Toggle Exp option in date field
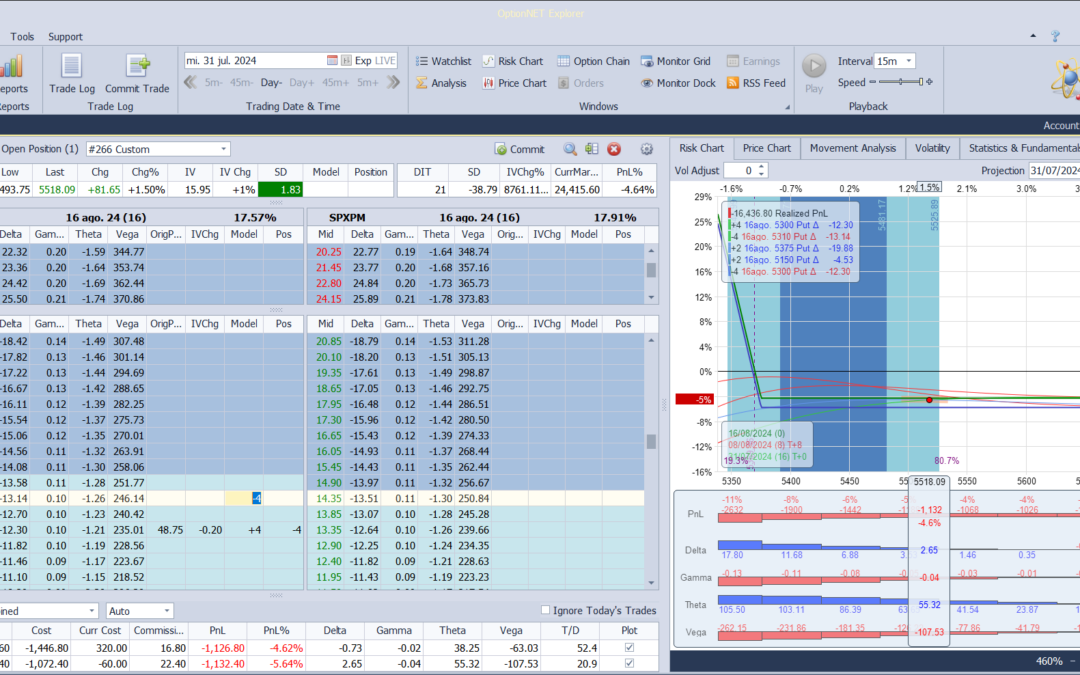1080x675 pixels. (x=363, y=61)
